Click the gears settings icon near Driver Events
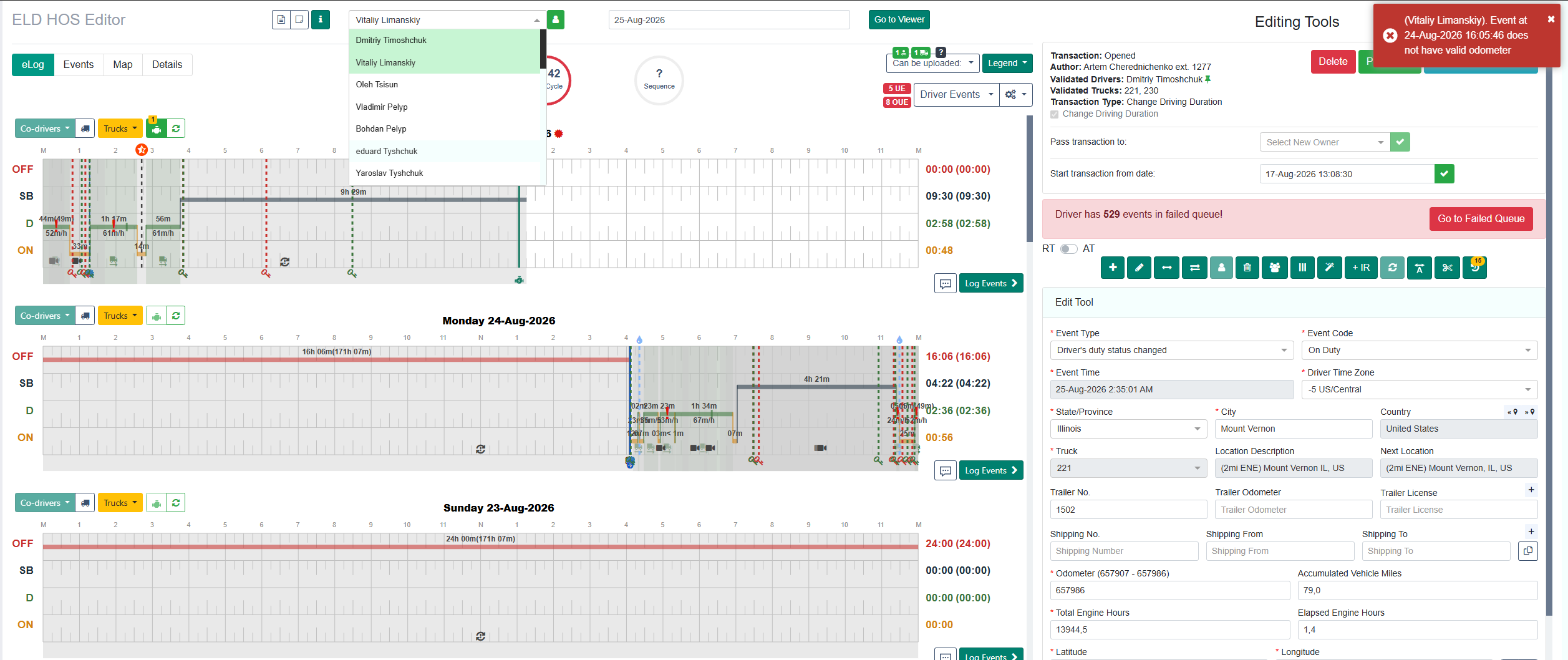The width and height of the screenshot is (1568, 660). [1015, 95]
